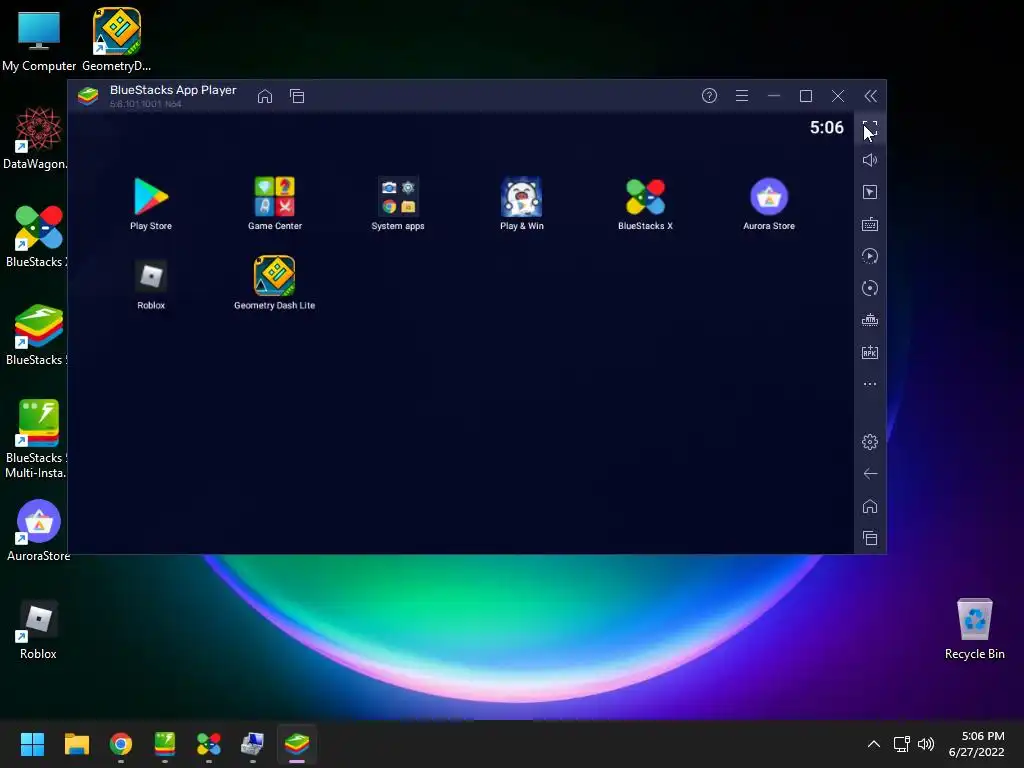Click the multi-window icon in title bar
Image resolution: width=1024 pixels, height=768 pixels.
(296, 96)
